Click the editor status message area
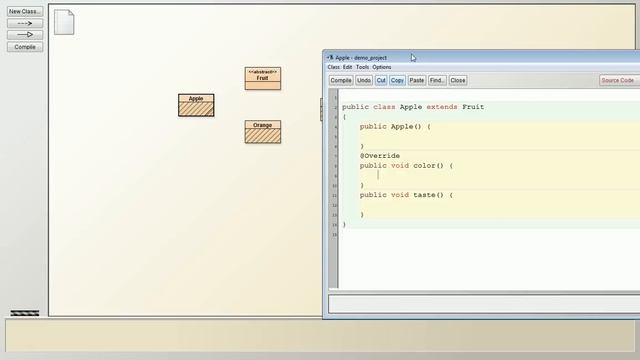This screenshot has width=640, height=360. click(484, 304)
